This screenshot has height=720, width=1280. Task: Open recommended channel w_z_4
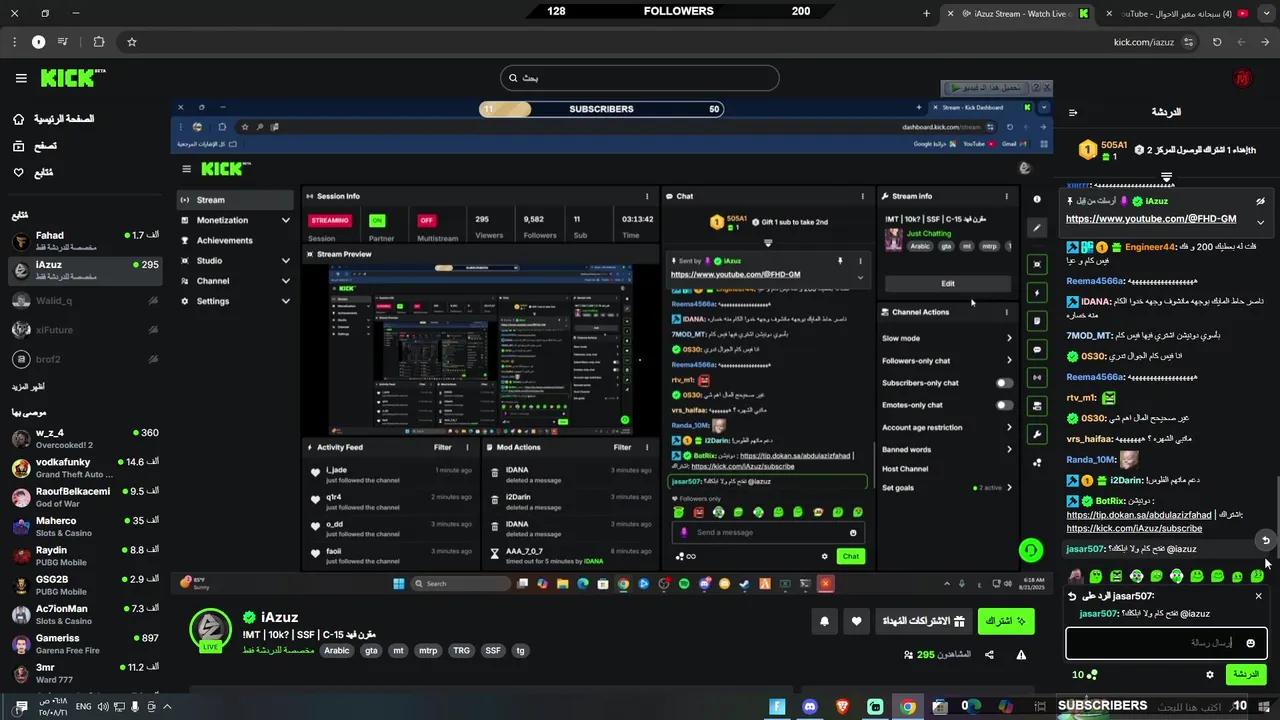pyautogui.click(x=85, y=438)
